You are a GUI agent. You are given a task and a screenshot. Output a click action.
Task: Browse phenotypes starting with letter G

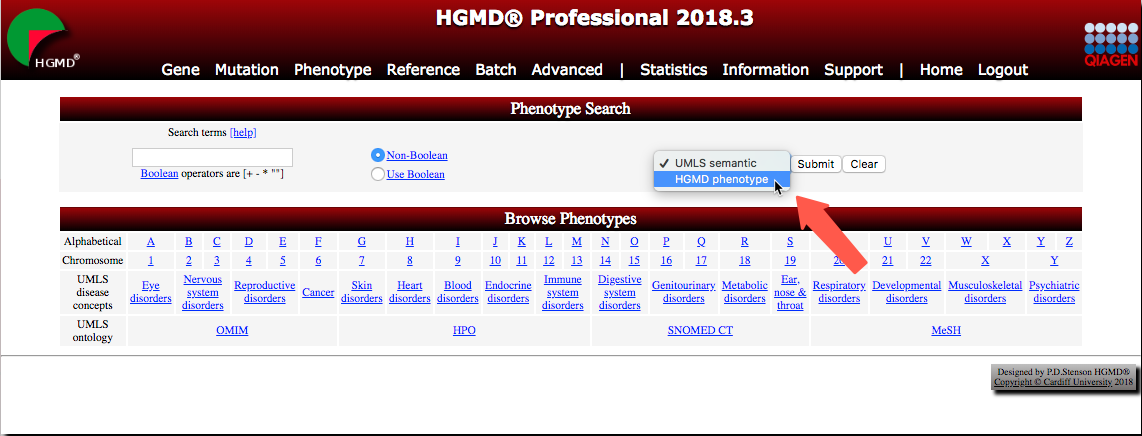tap(361, 242)
